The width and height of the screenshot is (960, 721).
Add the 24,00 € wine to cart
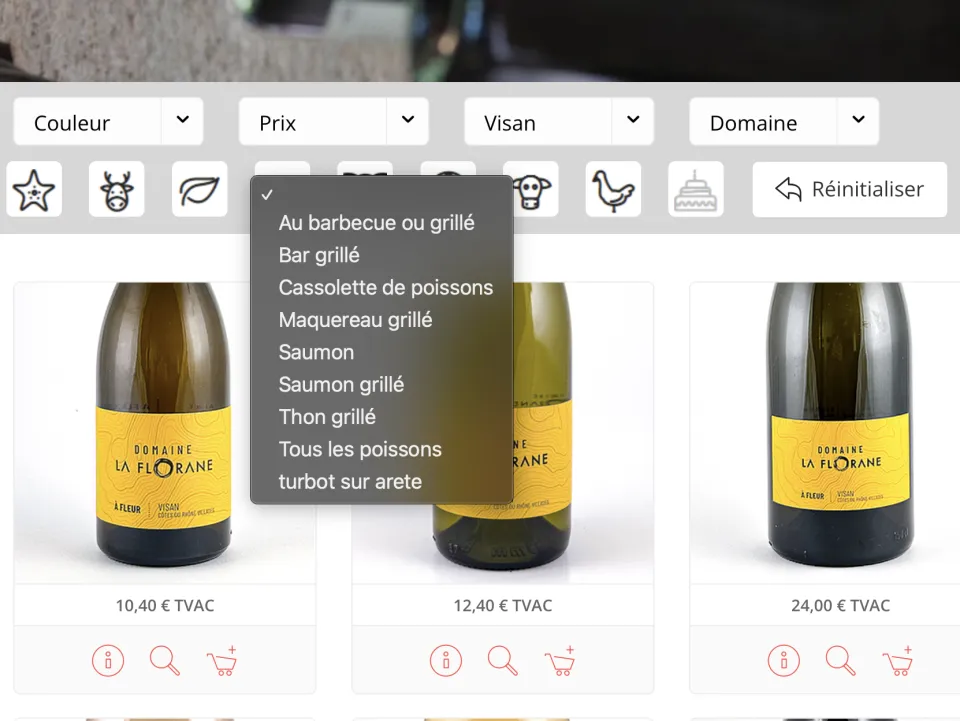pyautogui.click(x=898, y=660)
